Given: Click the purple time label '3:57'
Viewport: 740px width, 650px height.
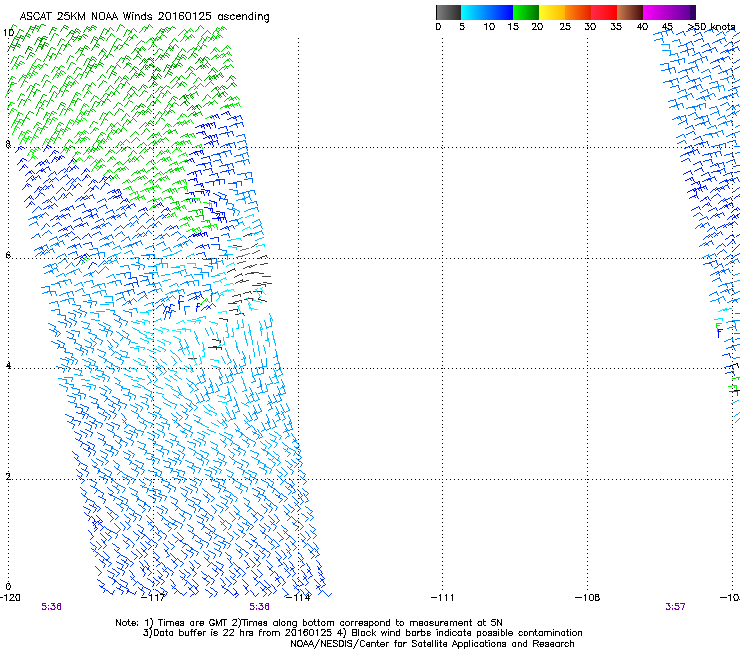Looking at the screenshot, I should [x=675, y=607].
